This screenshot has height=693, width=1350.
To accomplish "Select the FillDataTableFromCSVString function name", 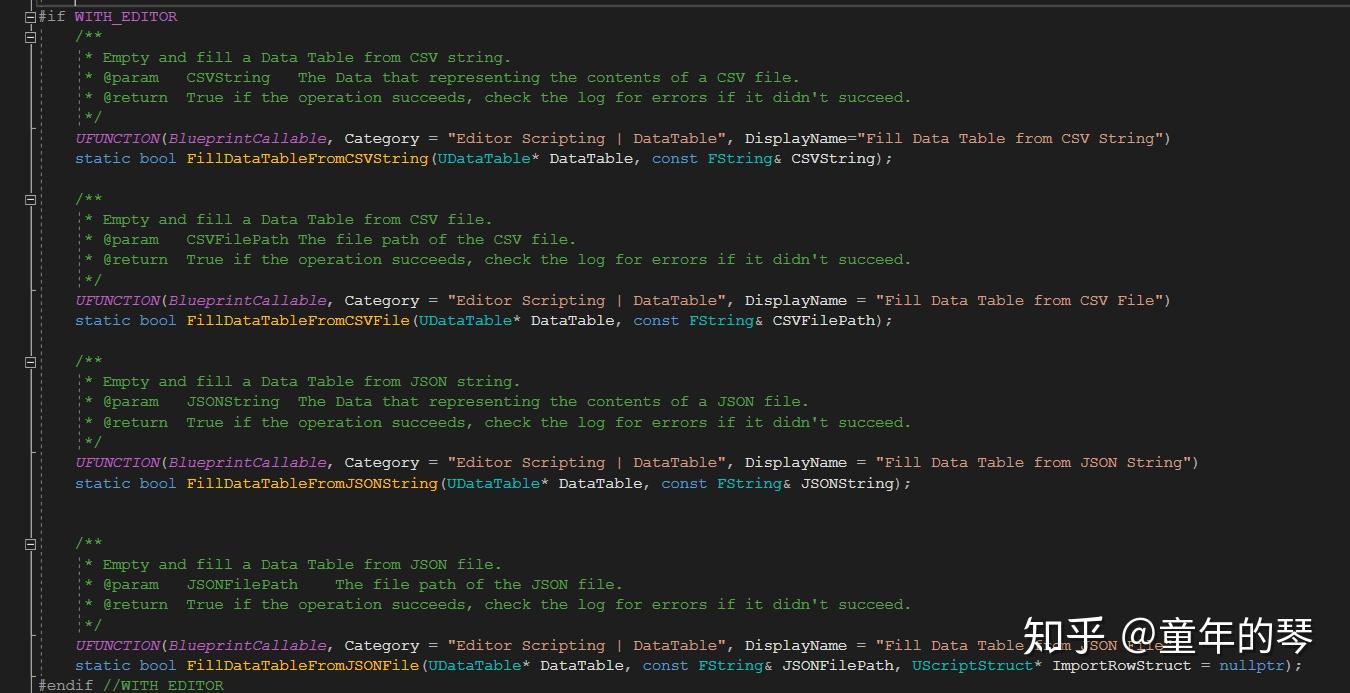I will [307, 158].
